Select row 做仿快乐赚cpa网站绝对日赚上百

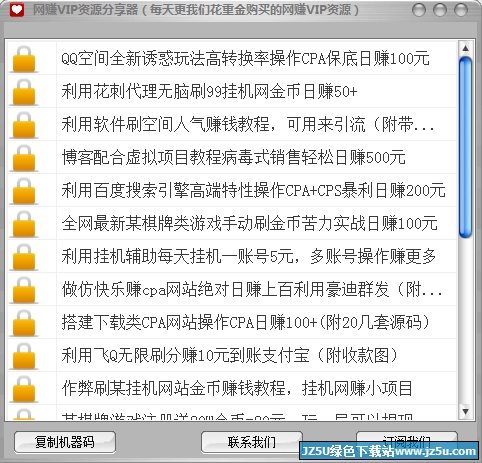(x=232, y=289)
